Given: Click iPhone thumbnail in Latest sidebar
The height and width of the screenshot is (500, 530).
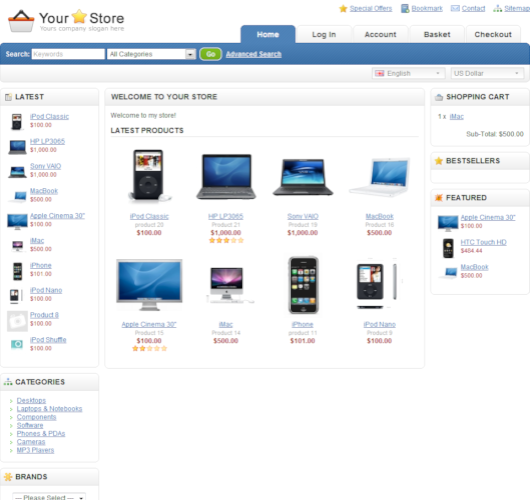Looking at the screenshot, I should 17,271.
